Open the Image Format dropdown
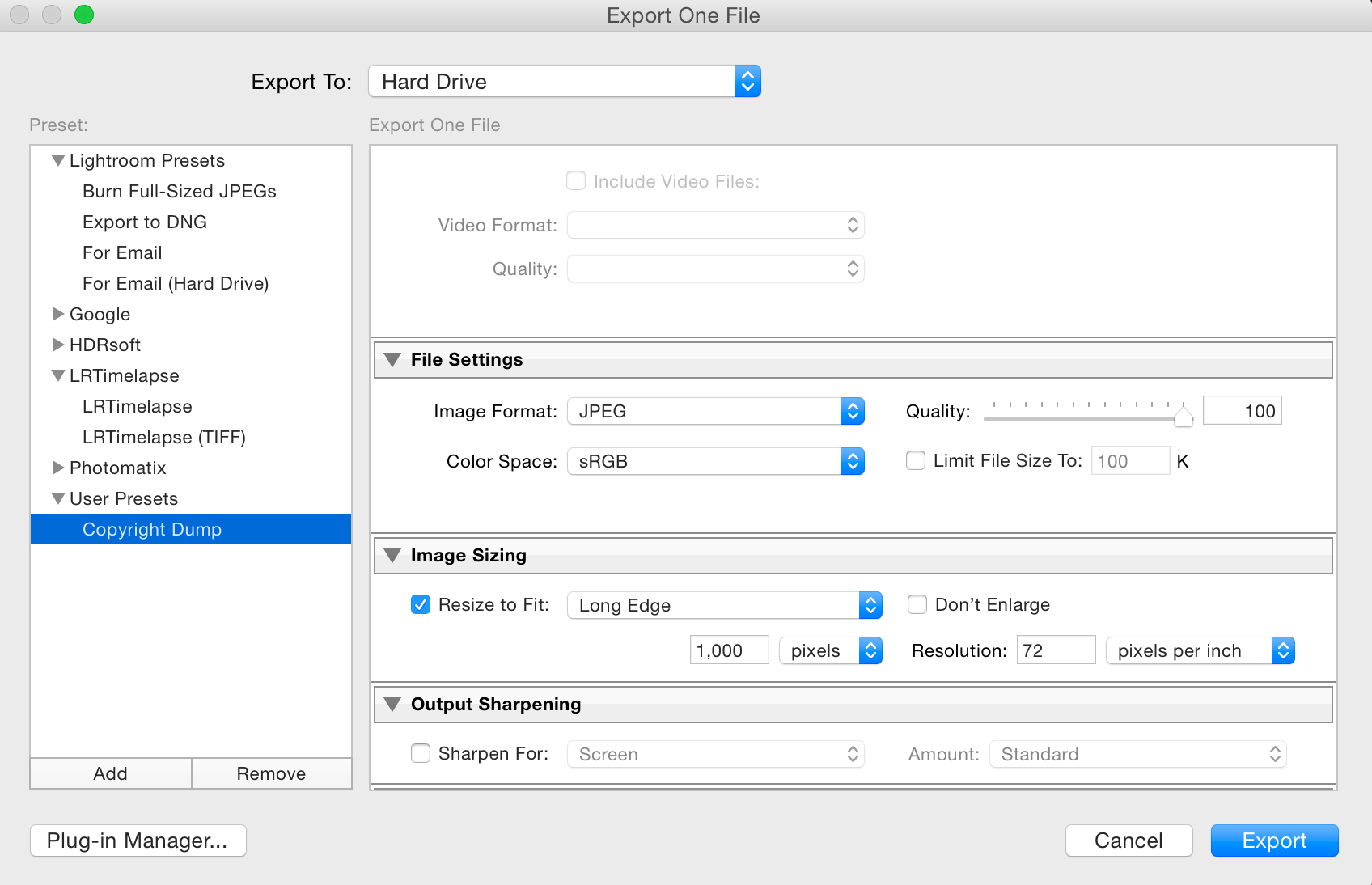This screenshot has height=885, width=1372. coord(716,411)
